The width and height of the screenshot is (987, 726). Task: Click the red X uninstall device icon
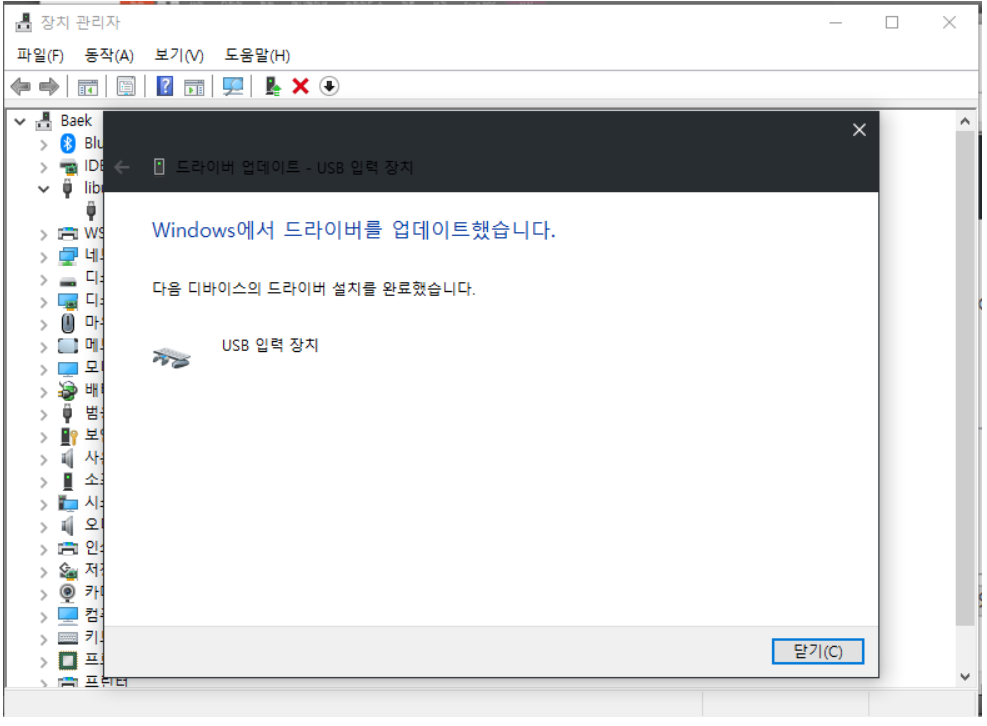coord(299,86)
